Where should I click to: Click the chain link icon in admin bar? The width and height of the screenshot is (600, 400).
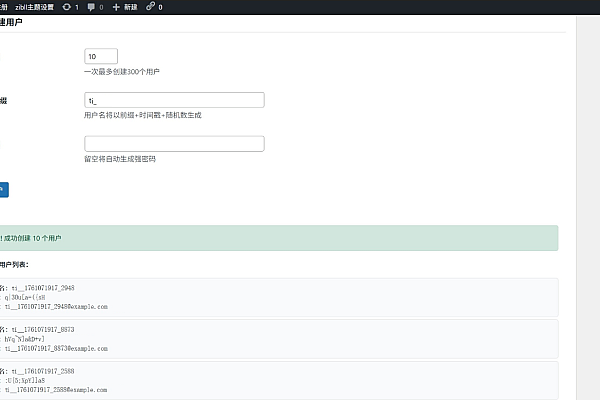[151, 6]
